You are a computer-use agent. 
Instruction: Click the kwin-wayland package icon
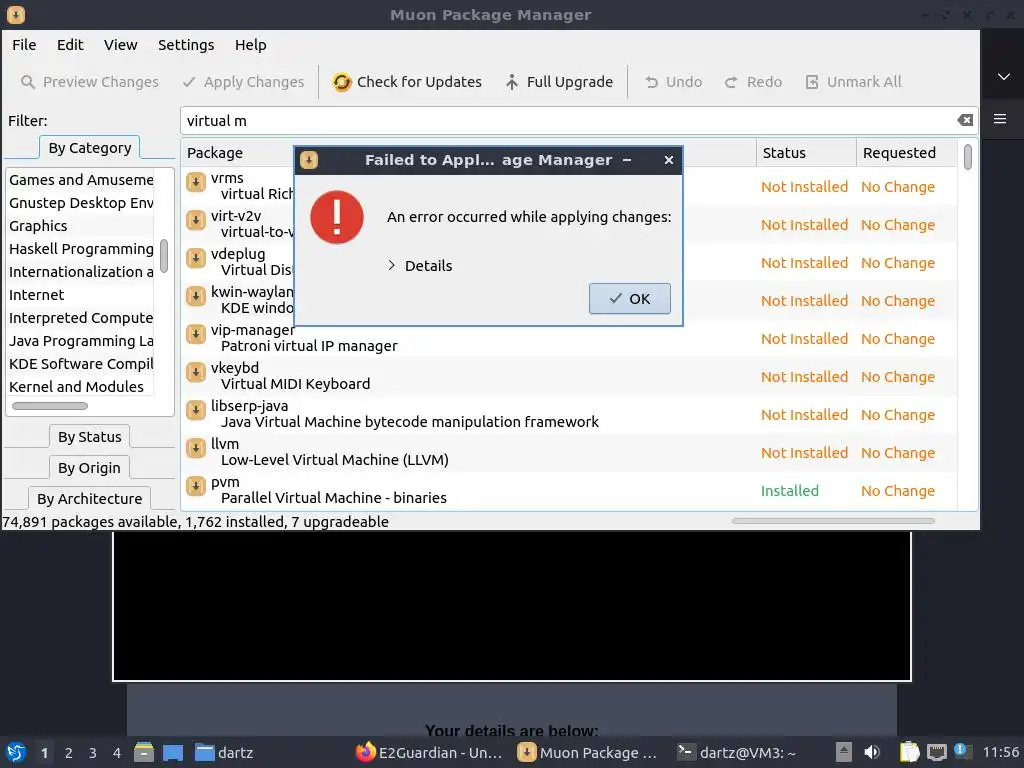tap(196, 296)
